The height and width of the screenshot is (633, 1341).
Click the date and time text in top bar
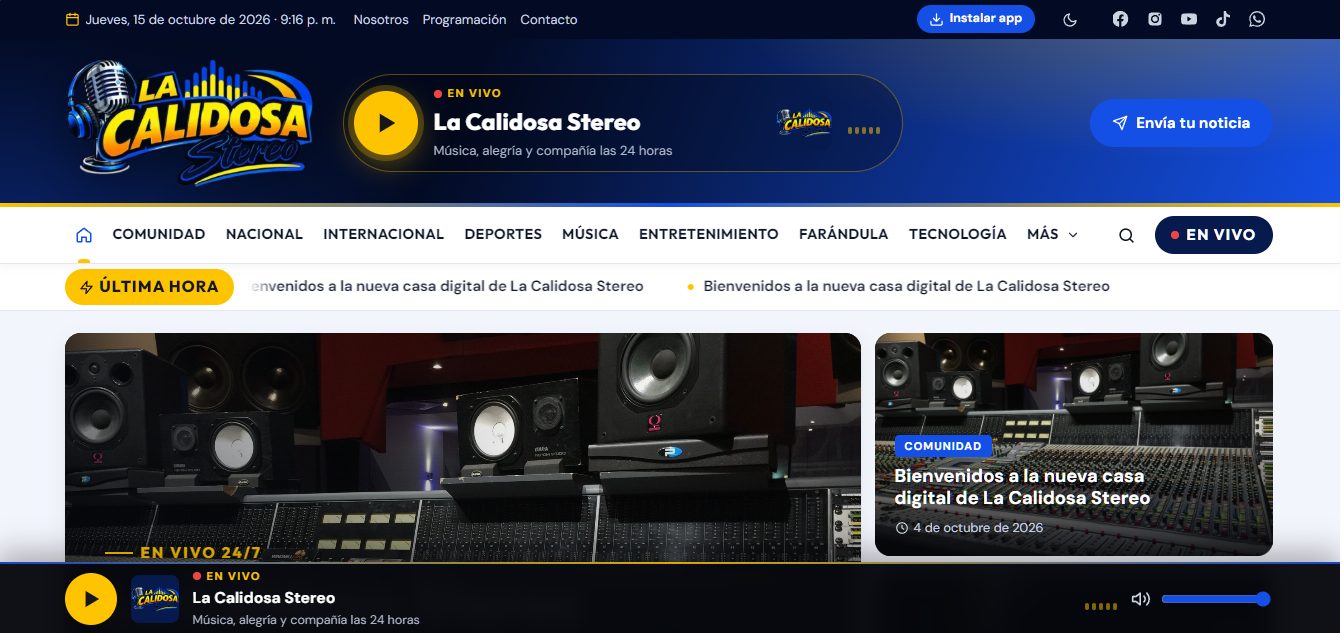pyautogui.click(x=211, y=19)
